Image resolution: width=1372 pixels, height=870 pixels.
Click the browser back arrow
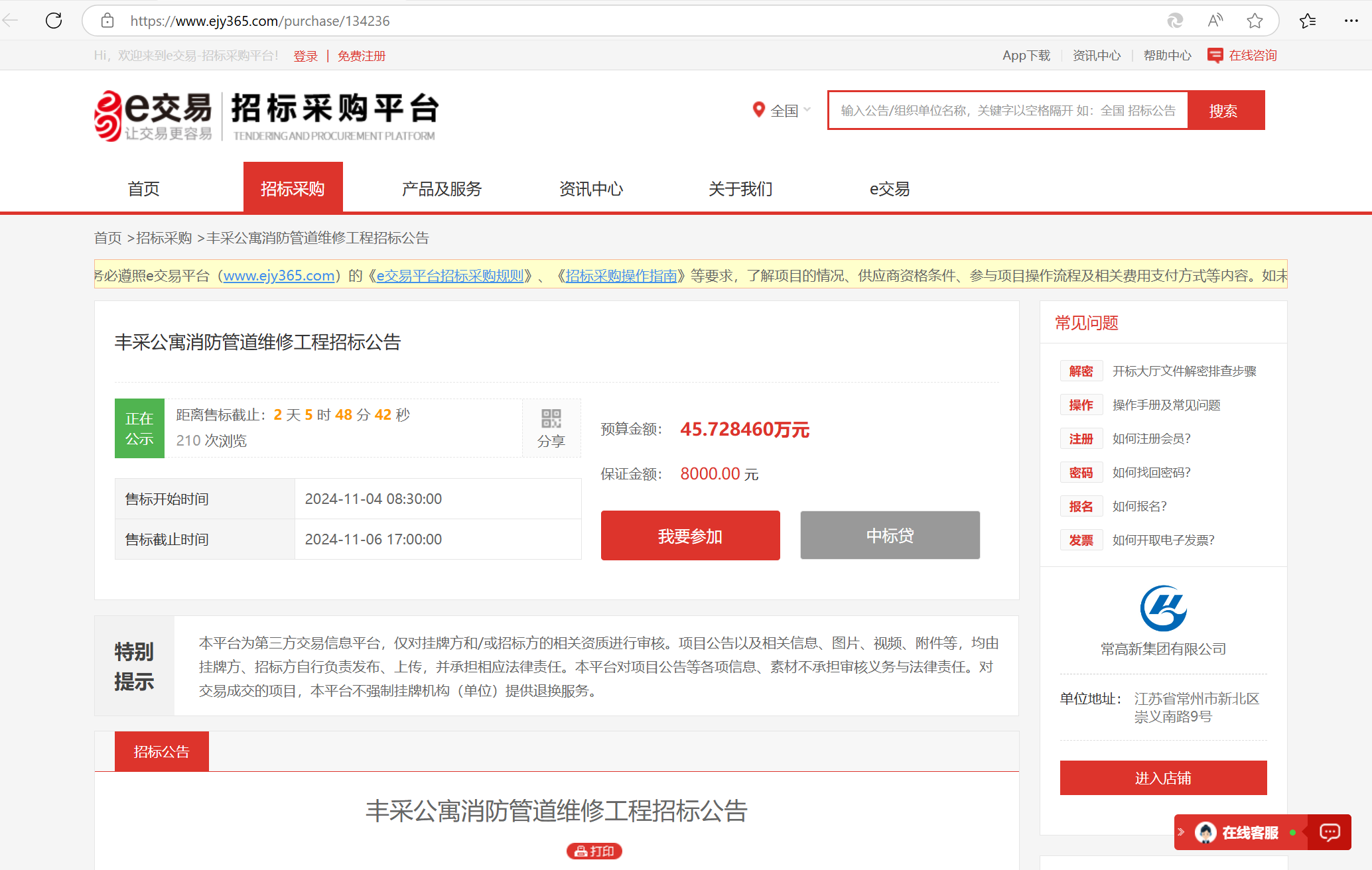11,21
